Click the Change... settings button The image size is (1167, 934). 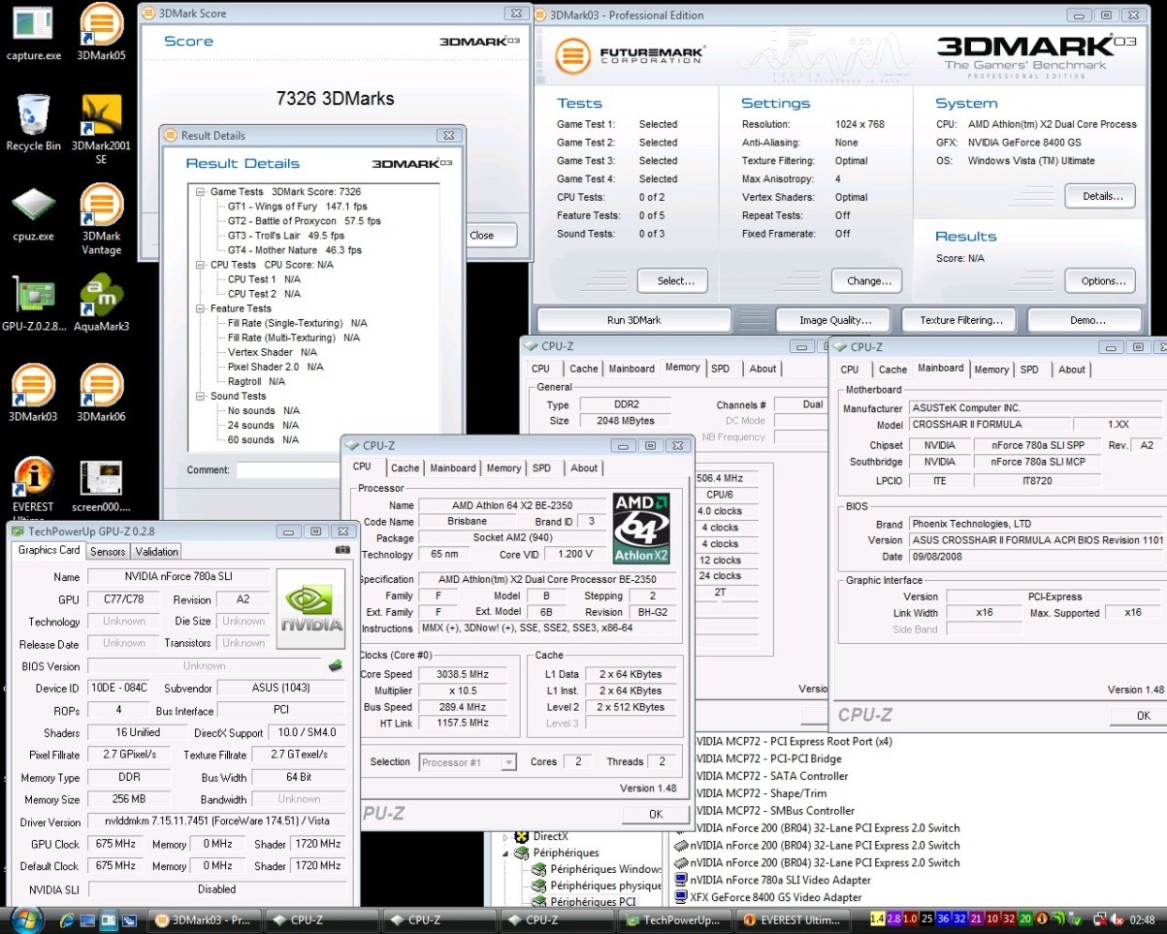click(x=869, y=281)
